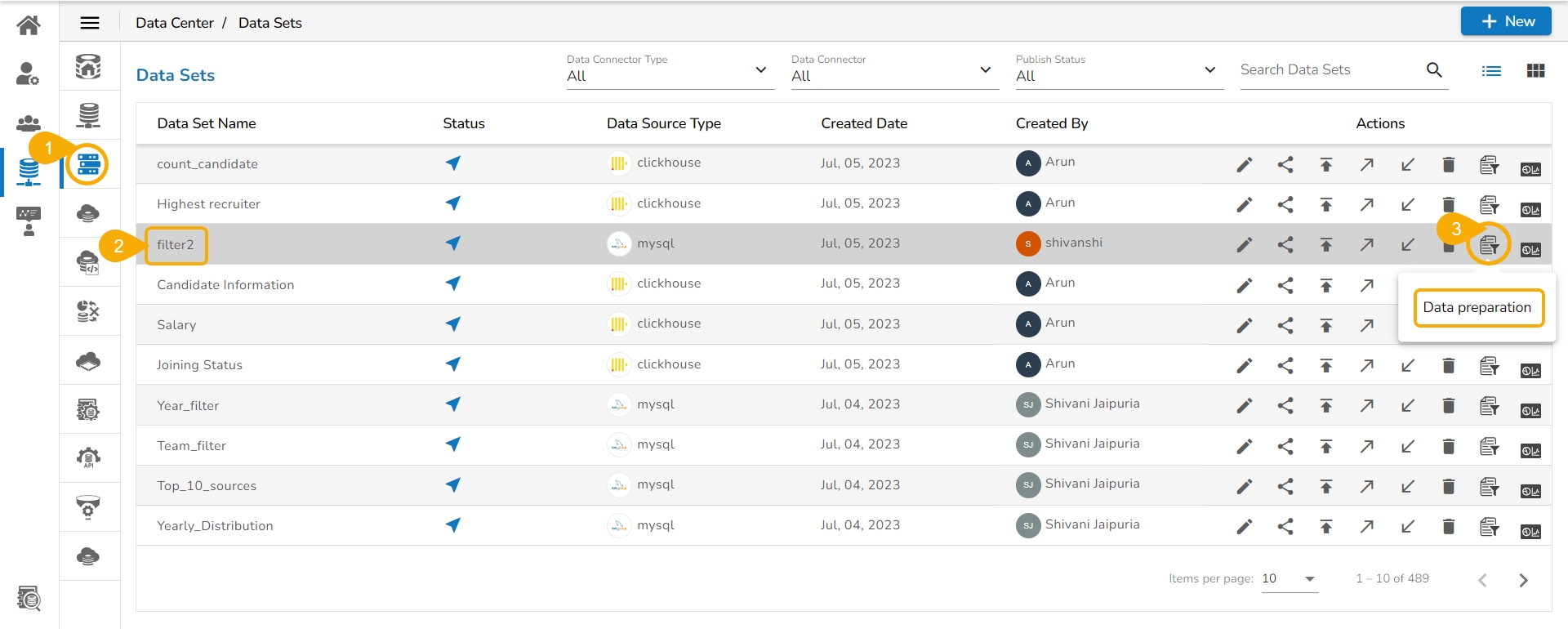This screenshot has width=1568, height=629.
Task: Share the Highest recruiter data set
Action: pyautogui.click(x=1285, y=205)
